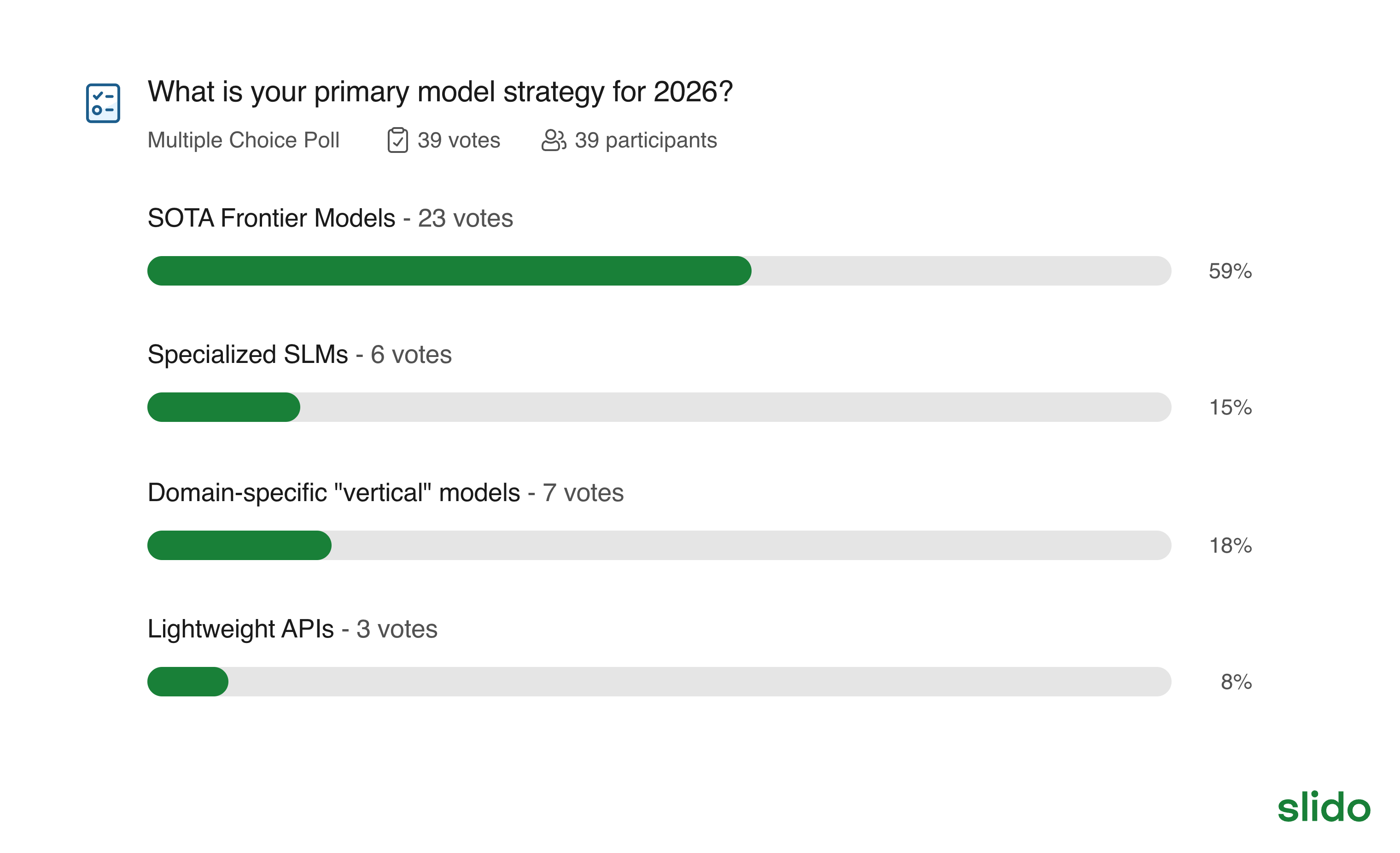Viewport: 1400px width, 853px height.
Task: Click the 15% result label
Action: pyautogui.click(x=1230, y=408)
